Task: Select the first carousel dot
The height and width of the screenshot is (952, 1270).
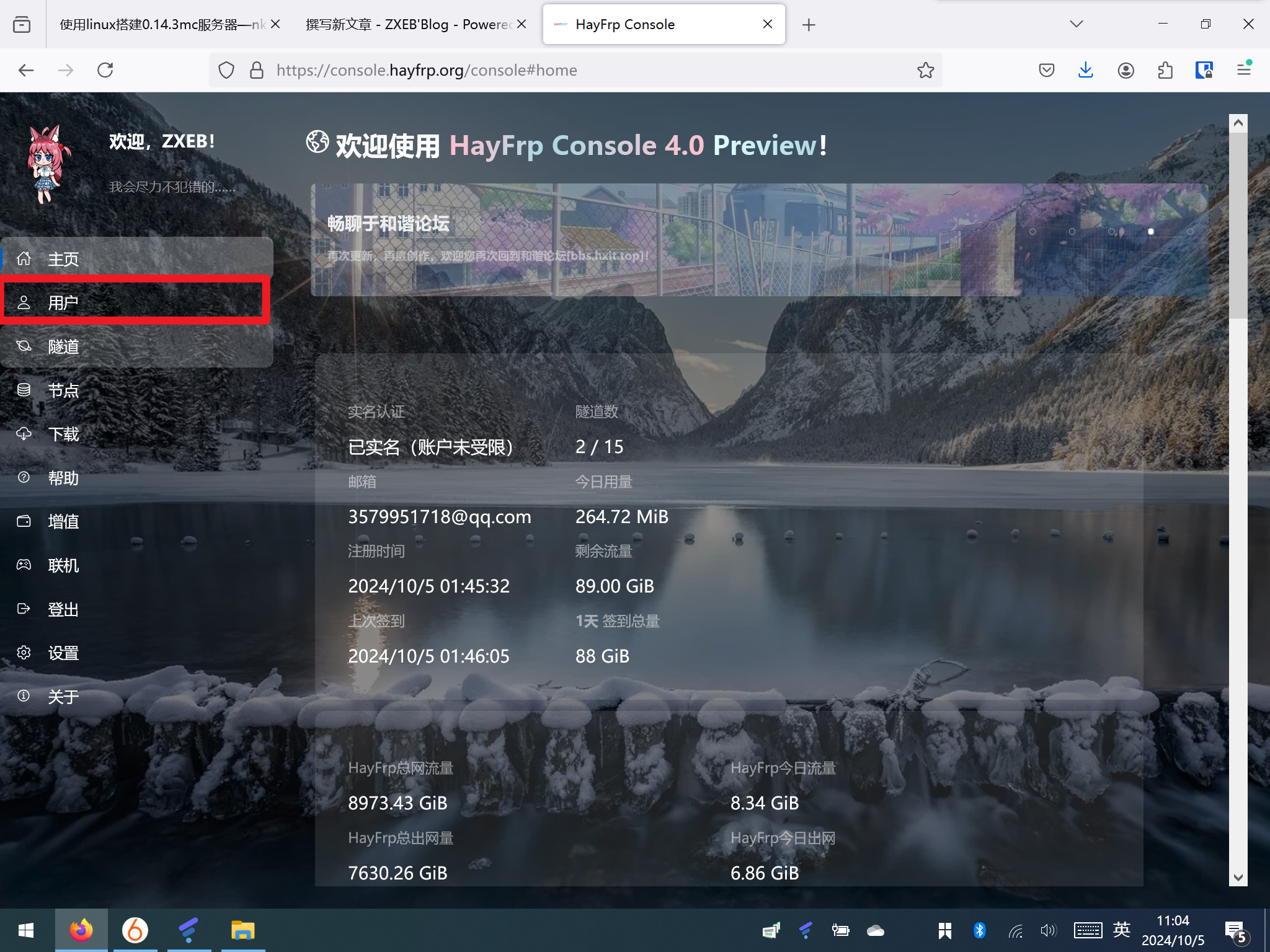Action: [1032, 232]
